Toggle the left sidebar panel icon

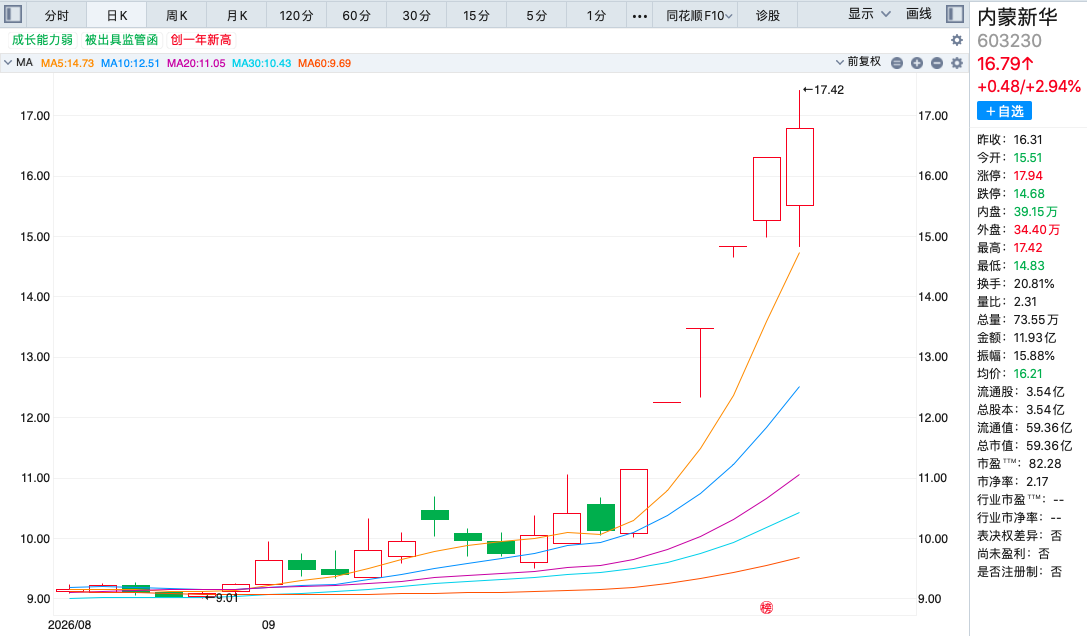click(x=13, y=14)
